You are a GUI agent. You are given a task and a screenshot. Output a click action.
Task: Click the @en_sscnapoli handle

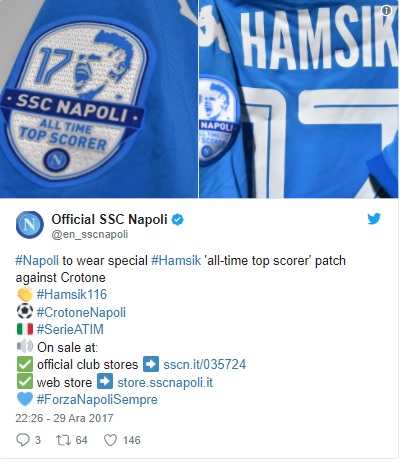click(x=90, y=235)
